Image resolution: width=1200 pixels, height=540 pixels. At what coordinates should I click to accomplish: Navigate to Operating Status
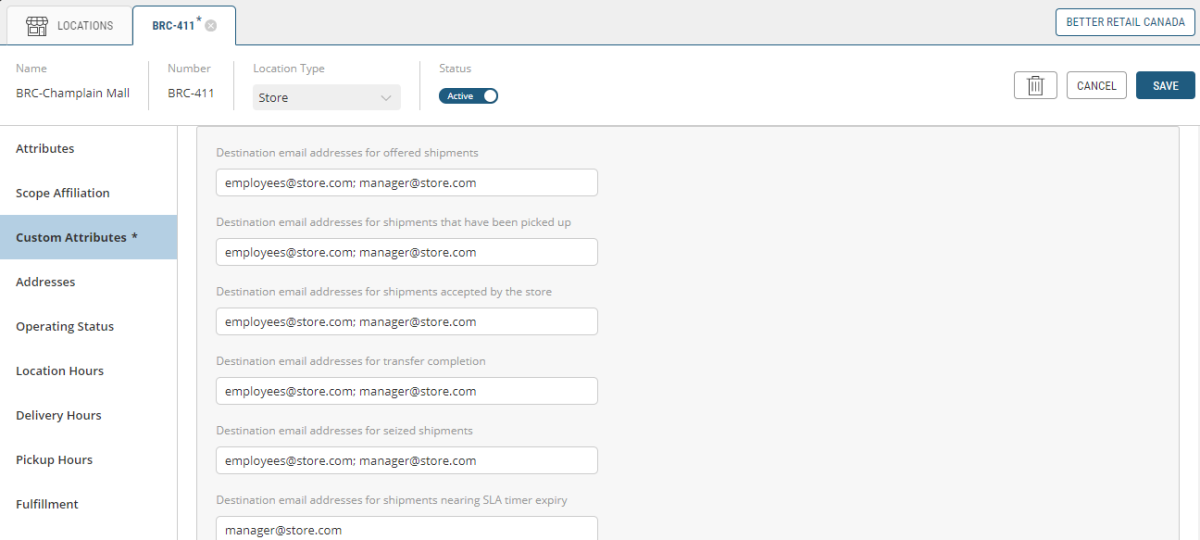click(x=65, y=327)
